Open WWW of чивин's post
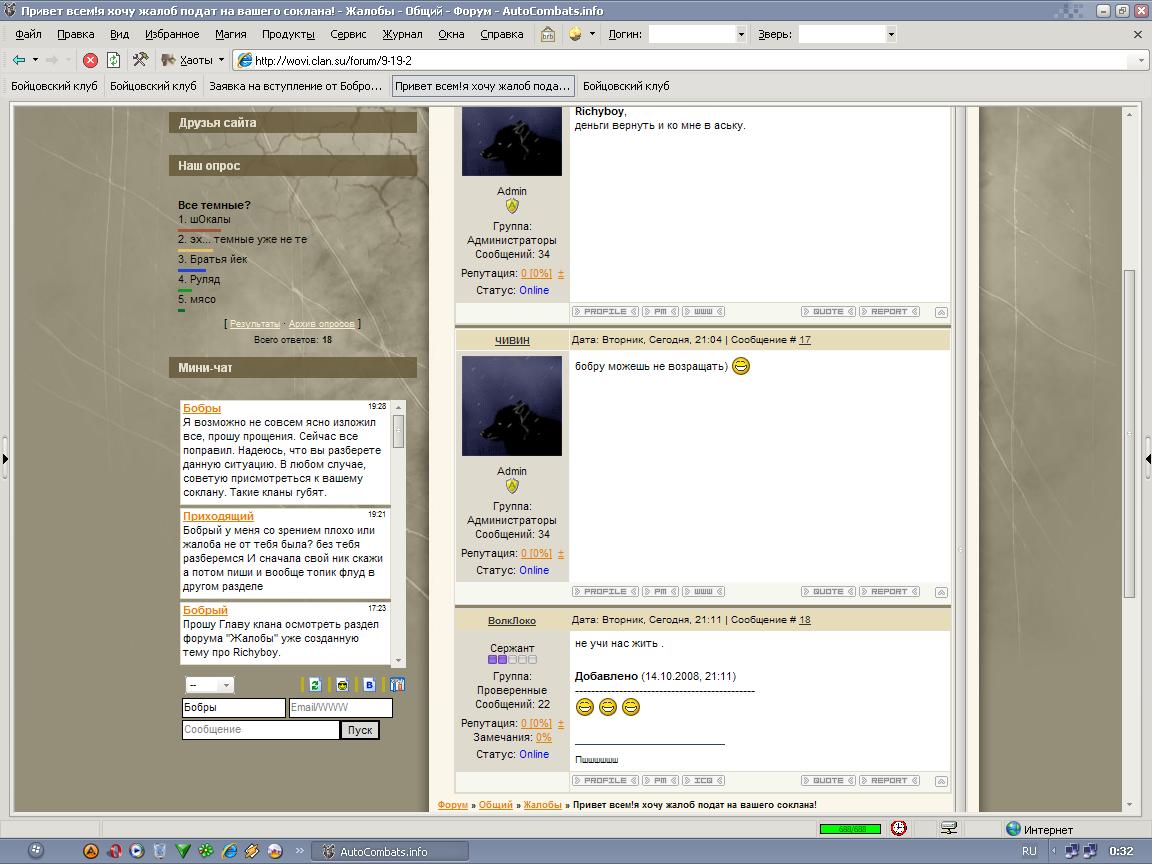Viewport: 1152px width, 864px height. click(704, 591)
